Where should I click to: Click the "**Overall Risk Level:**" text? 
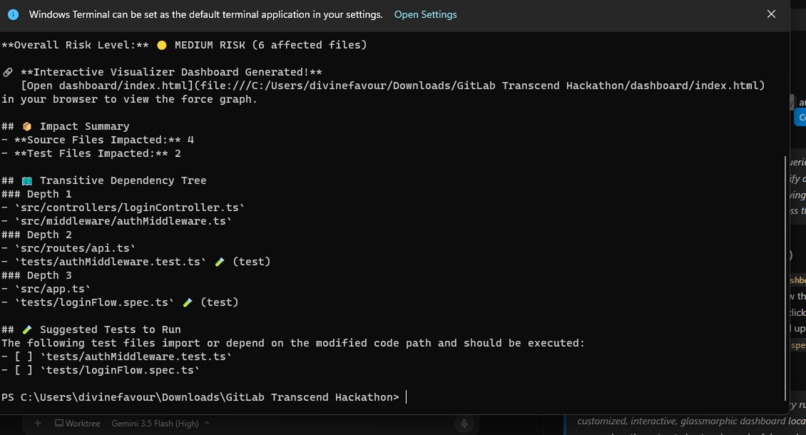(x=75, y=45)
